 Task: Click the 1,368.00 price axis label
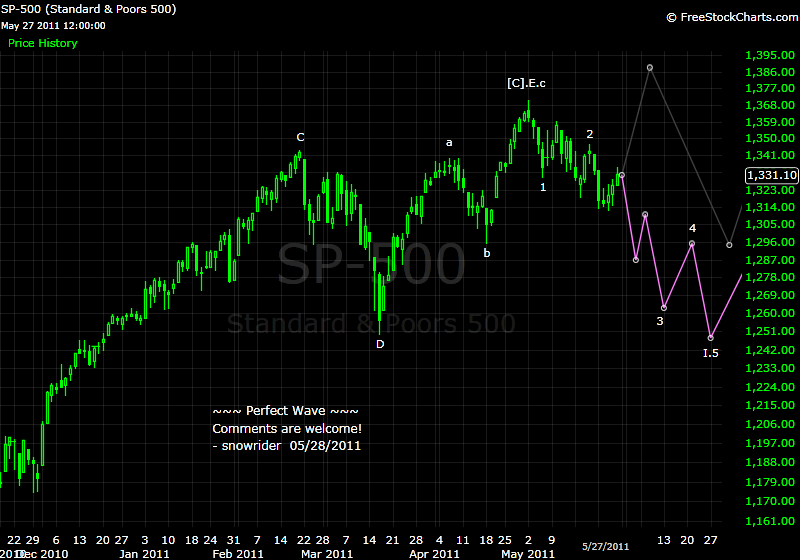click(x=770, y=105)
